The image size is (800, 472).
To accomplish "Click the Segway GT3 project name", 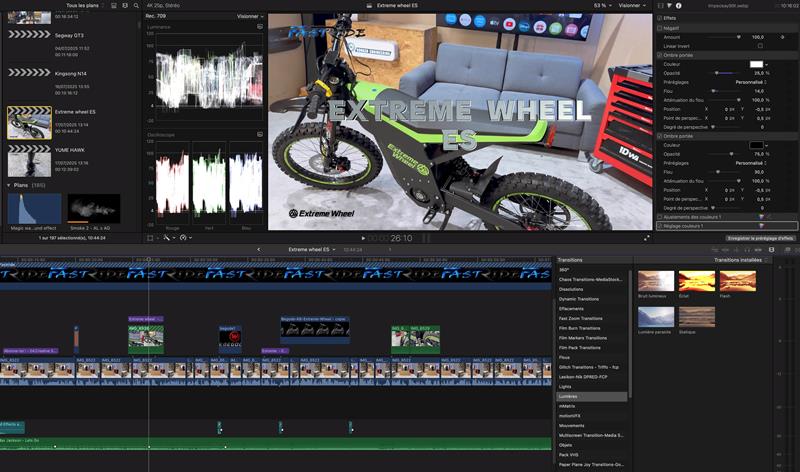I will click(69, 35).
